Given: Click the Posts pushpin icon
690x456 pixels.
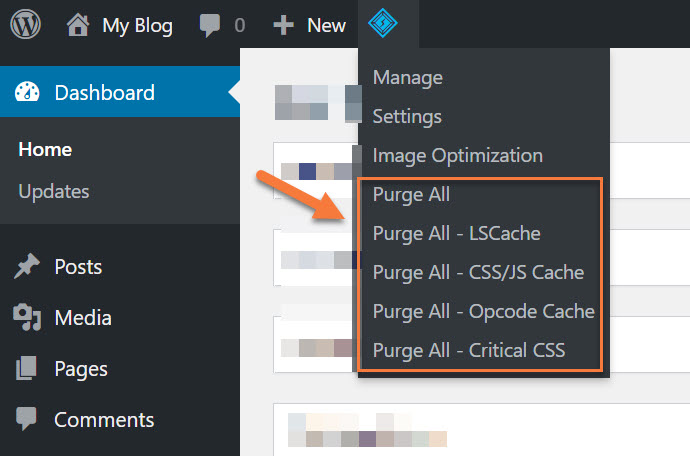Looking at the screenshot, I should pos(27,267).
